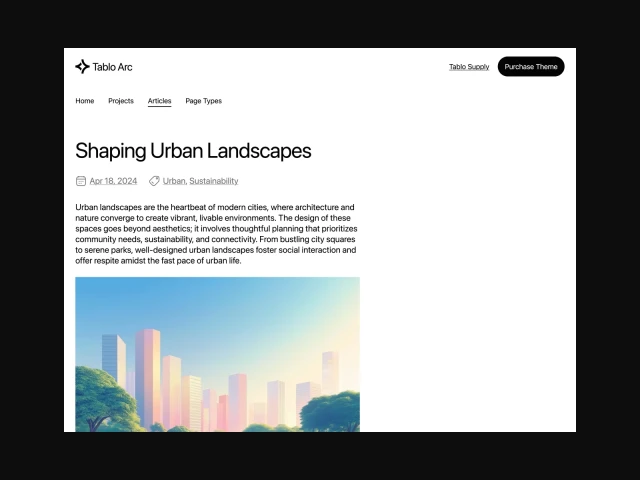640x480 pixels.
Task: Open the Sustainability tag link
Action: tap(214, 181)
